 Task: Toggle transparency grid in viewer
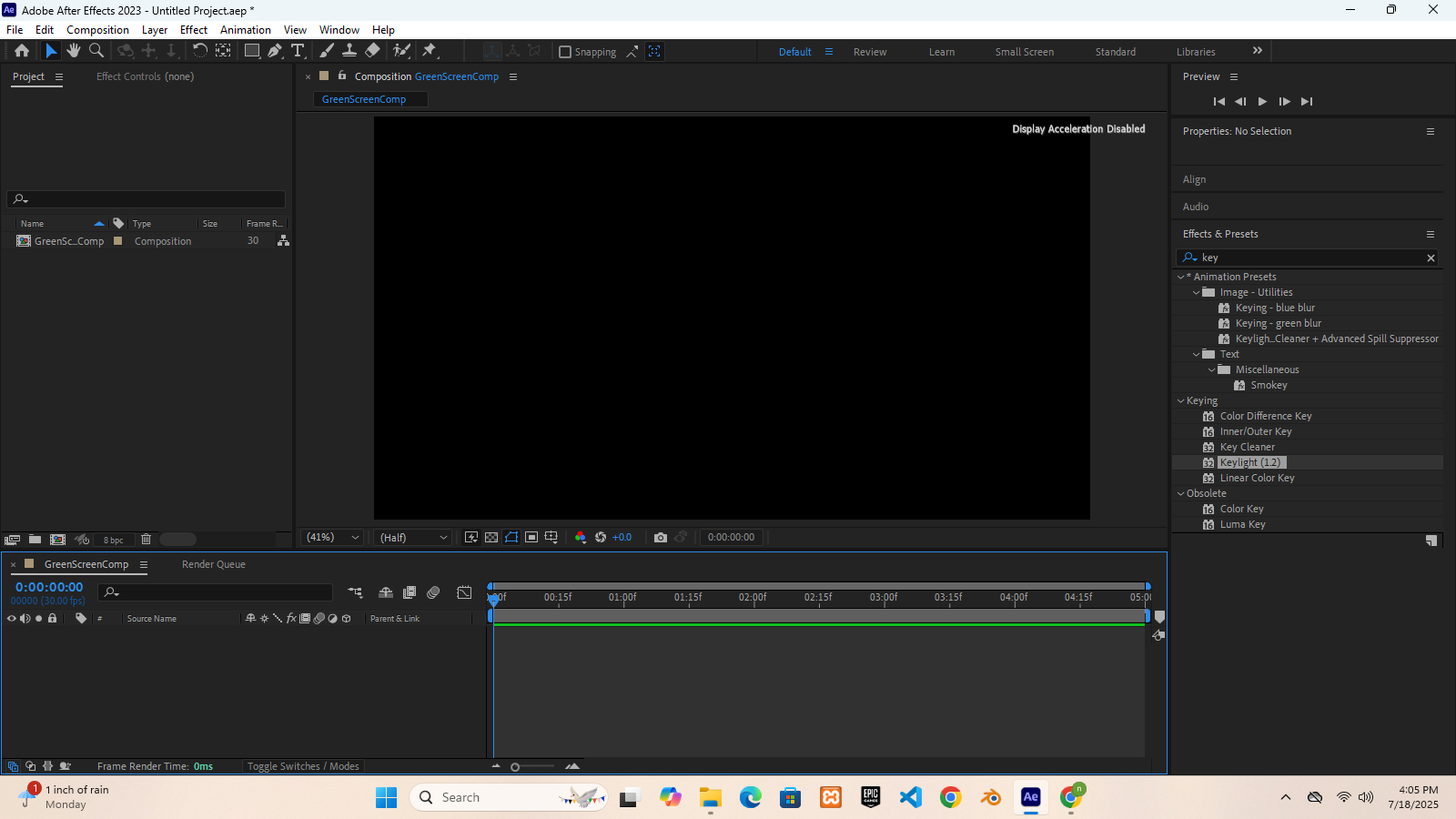click(x=491, y=538)
